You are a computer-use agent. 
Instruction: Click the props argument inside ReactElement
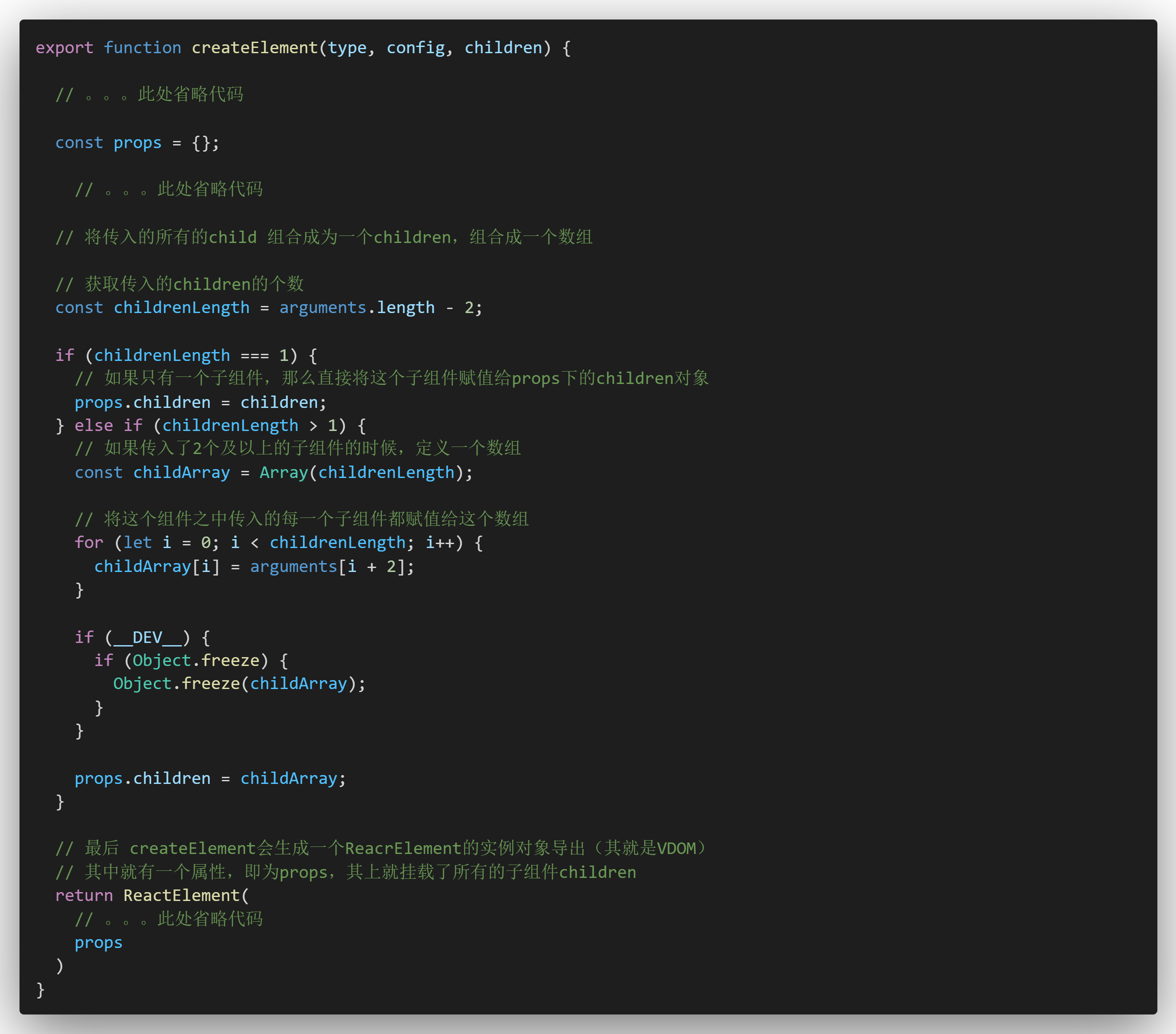(98, 943)
